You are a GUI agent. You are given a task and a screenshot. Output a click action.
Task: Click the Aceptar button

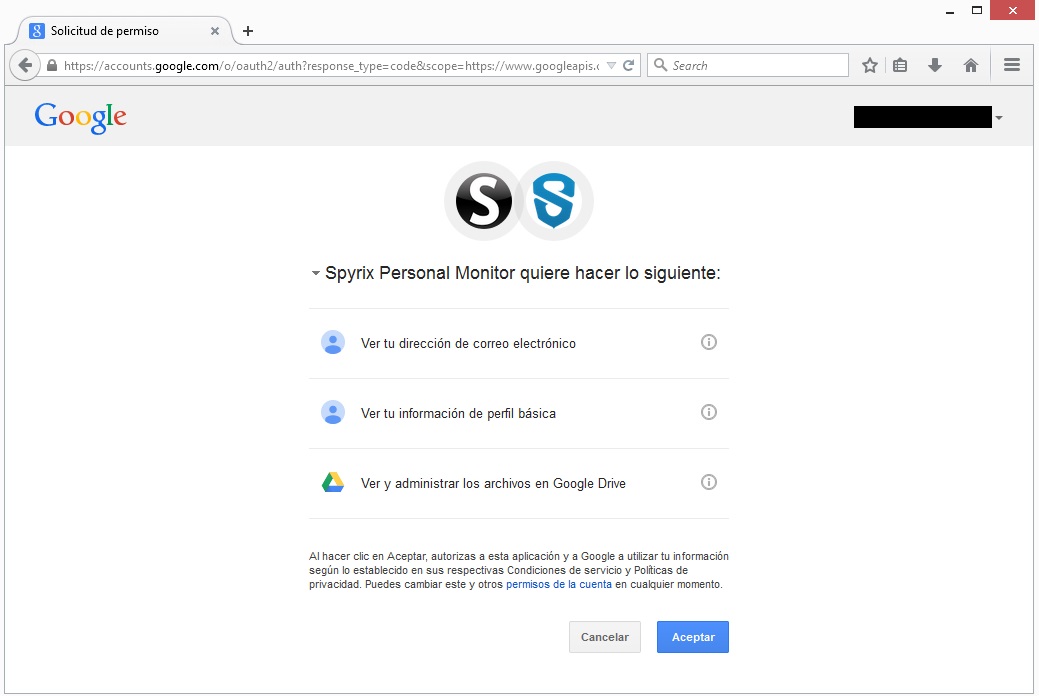(693, 637)
